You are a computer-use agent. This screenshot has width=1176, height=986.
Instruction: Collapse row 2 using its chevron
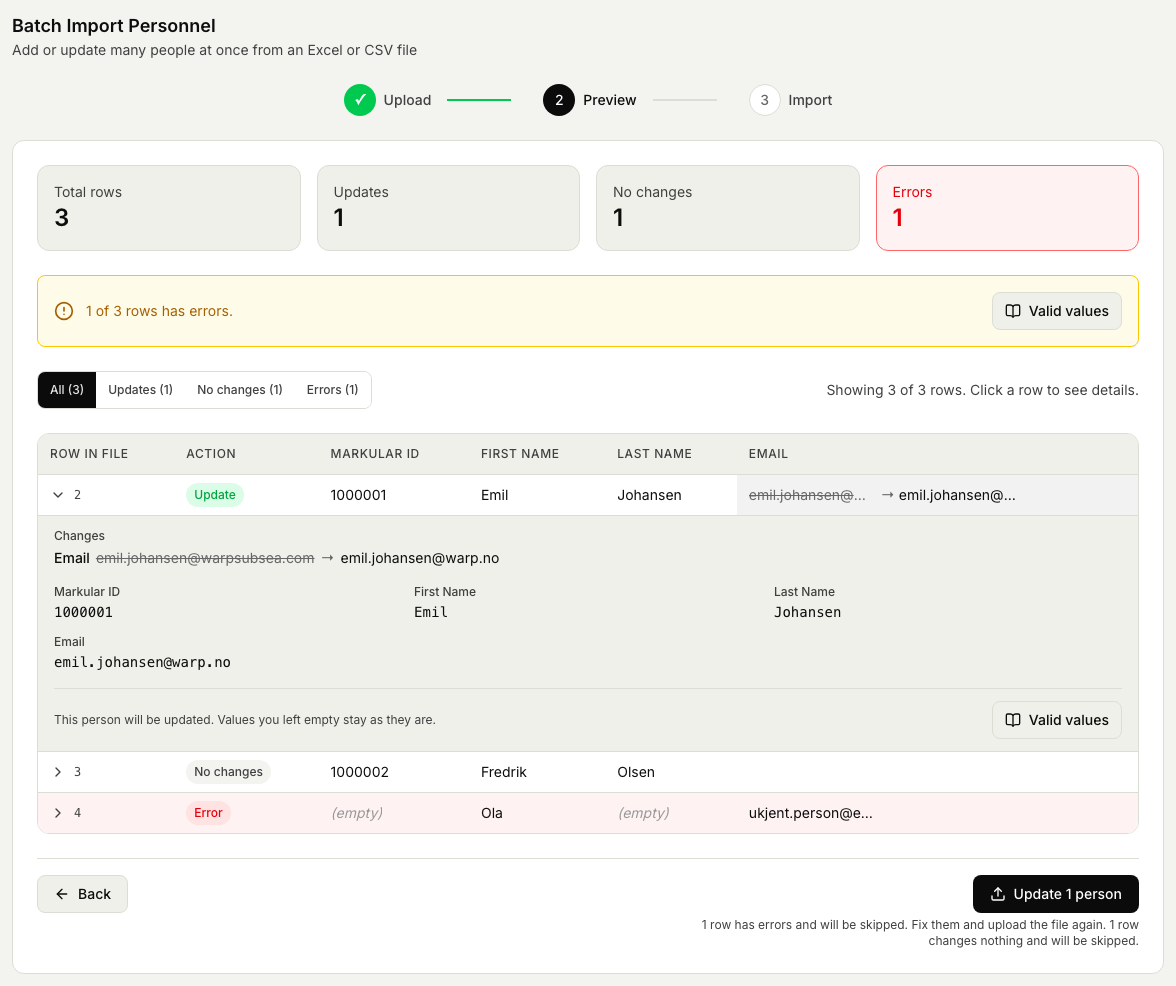58,495
